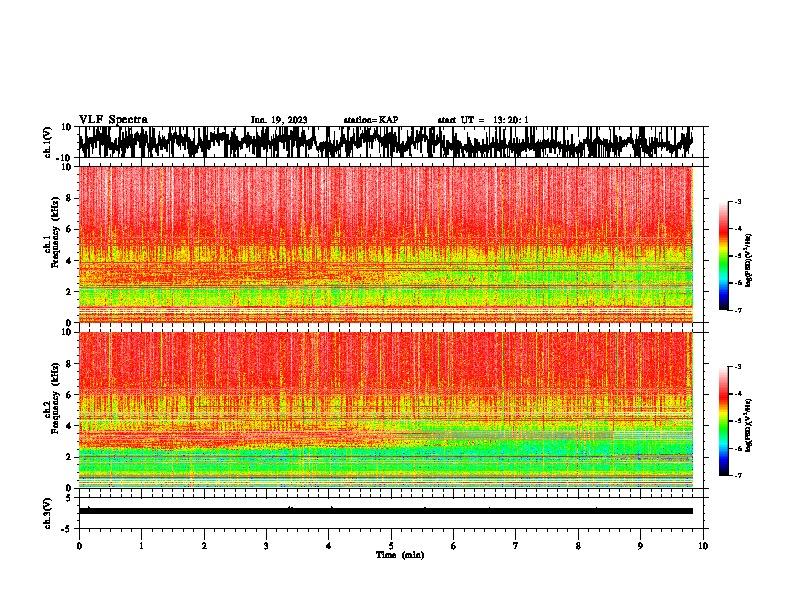Click the time axis tick label 7
Viewport: 792px width, 612px height.
516,546
